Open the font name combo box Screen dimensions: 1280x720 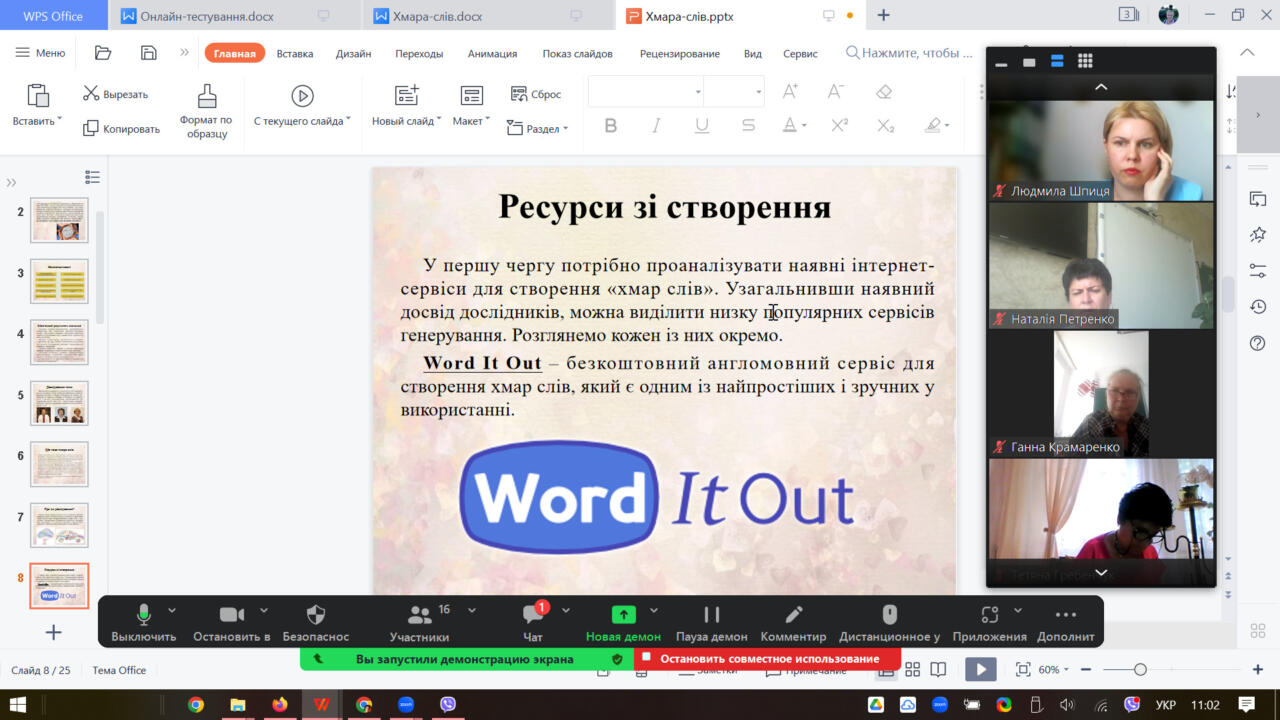(646, 92)
